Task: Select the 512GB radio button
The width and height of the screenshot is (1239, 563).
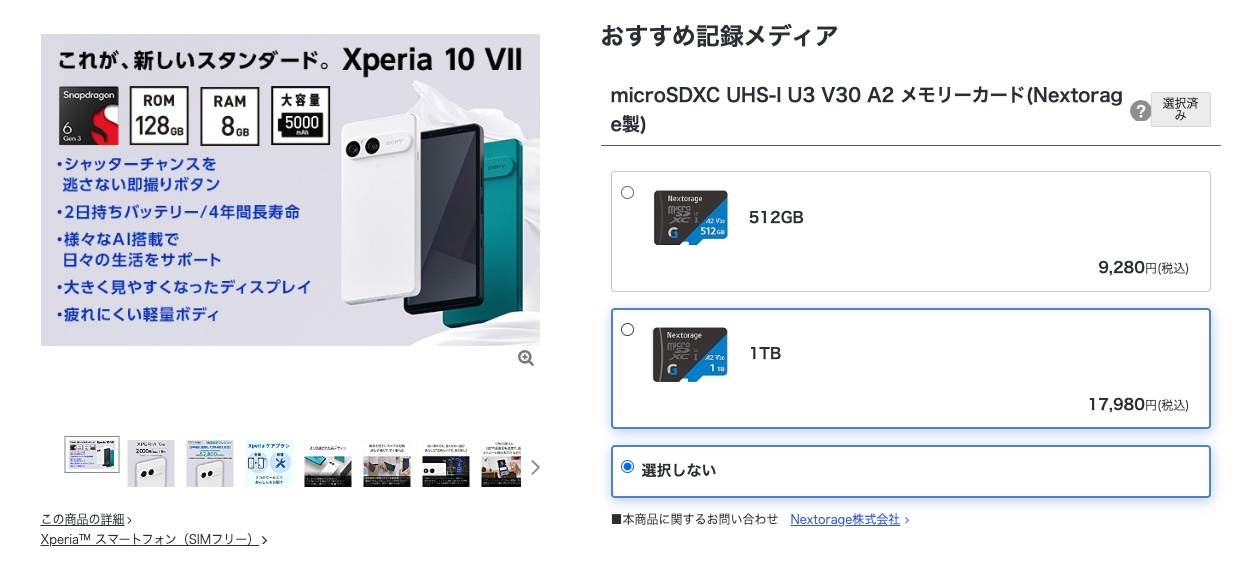Action: coord(627,193)
